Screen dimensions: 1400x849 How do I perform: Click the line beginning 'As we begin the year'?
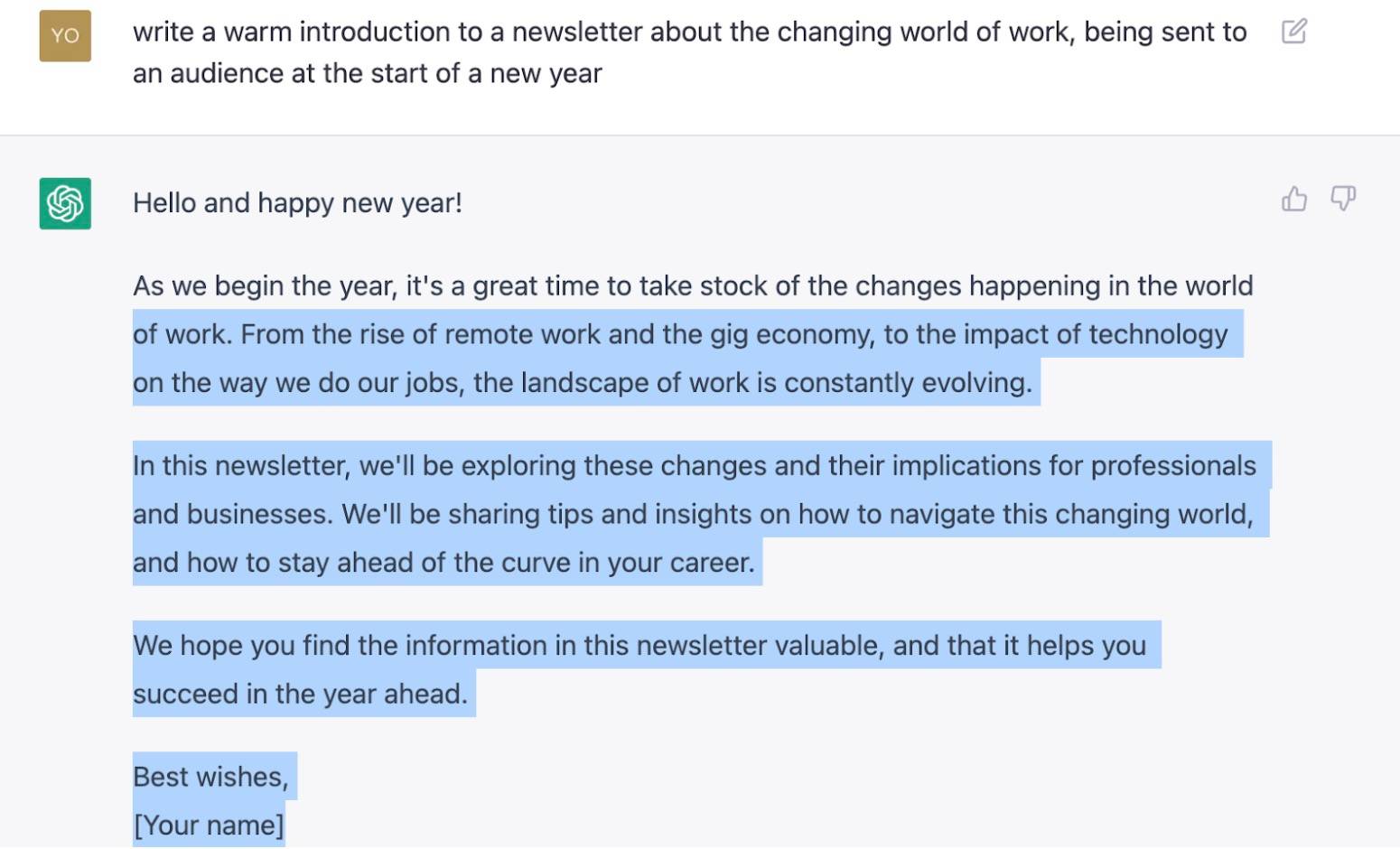[693, 286]
